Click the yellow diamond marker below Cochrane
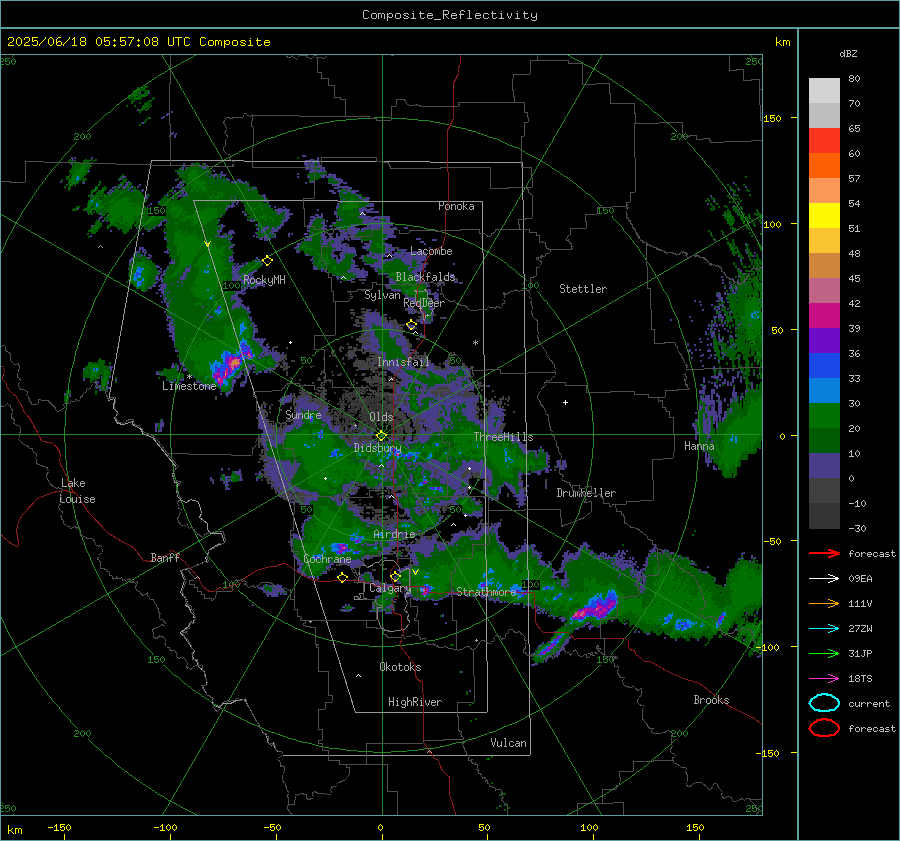 pos(342,577)
